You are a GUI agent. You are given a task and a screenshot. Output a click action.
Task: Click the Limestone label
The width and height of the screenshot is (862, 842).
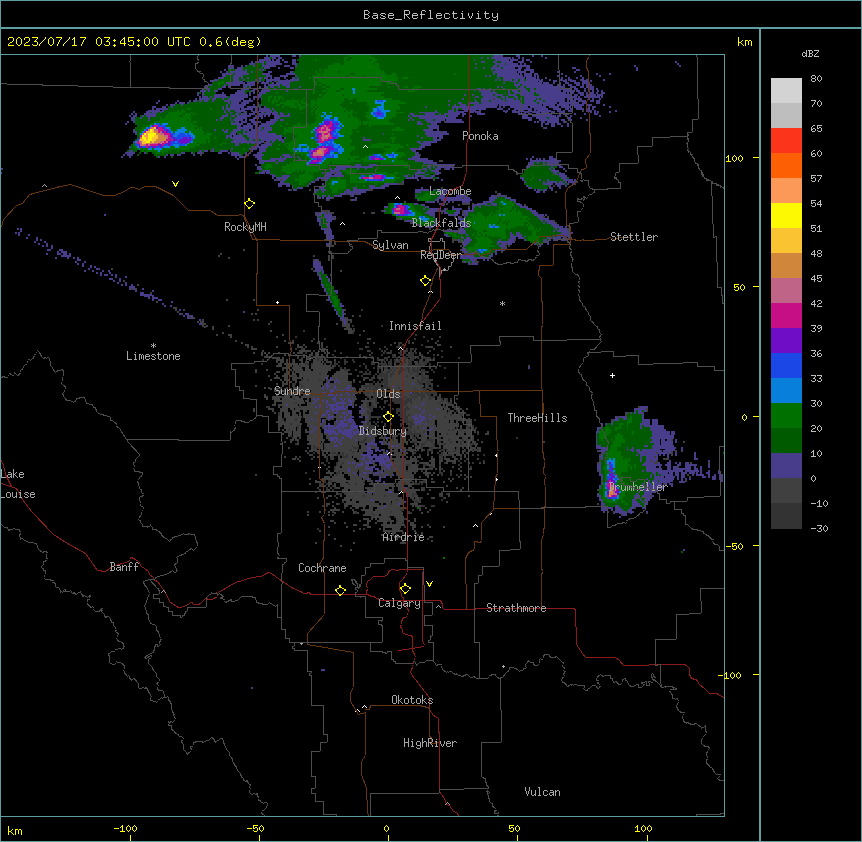point(153,356)
